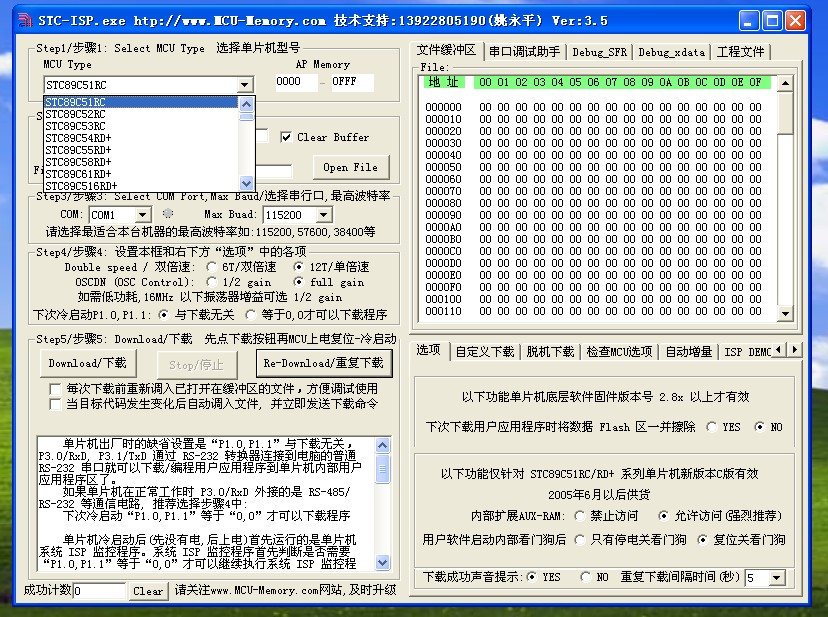Open the MCU Type dropdown arrow
Screen dimensions: 828x617
[x=244, y=85]
